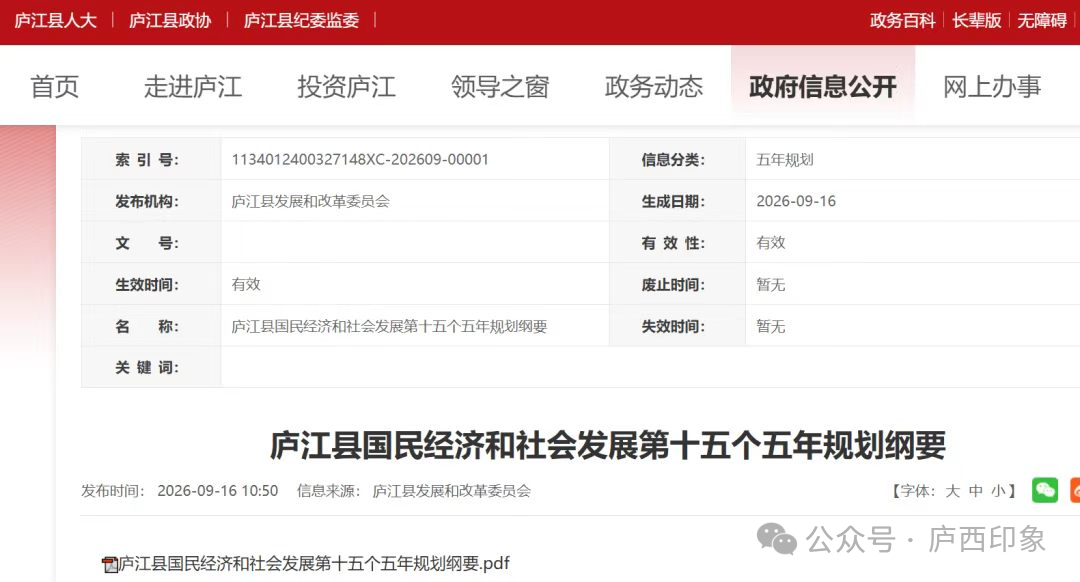Click the generation date 2026-09-16
The height and width of the screenshot is (582, 1080).
796,201
